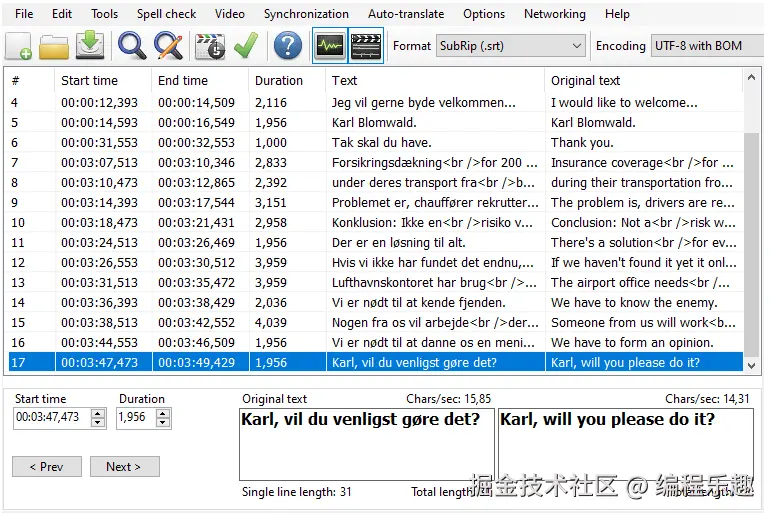
Task: Click the Original text column header
Action: pyautogui.click(x=644, y=81)
